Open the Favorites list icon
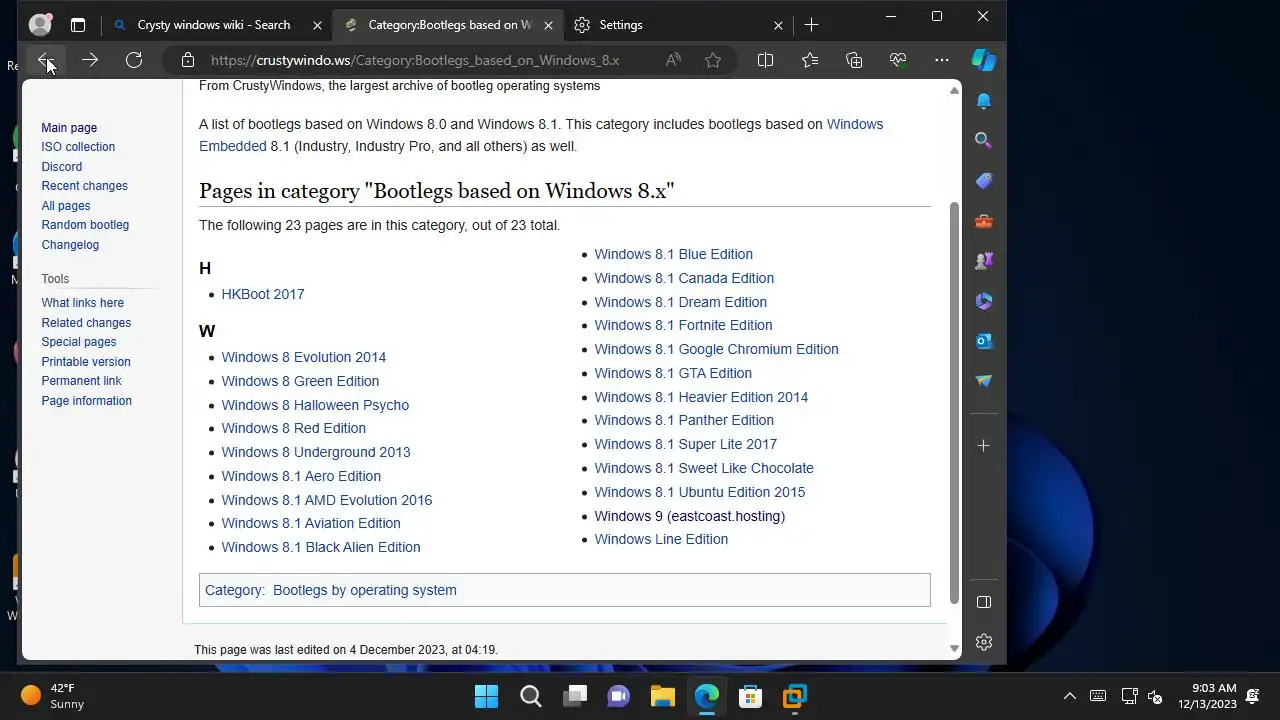This screenshot has width=1280, height=720. tap(810, 60)
